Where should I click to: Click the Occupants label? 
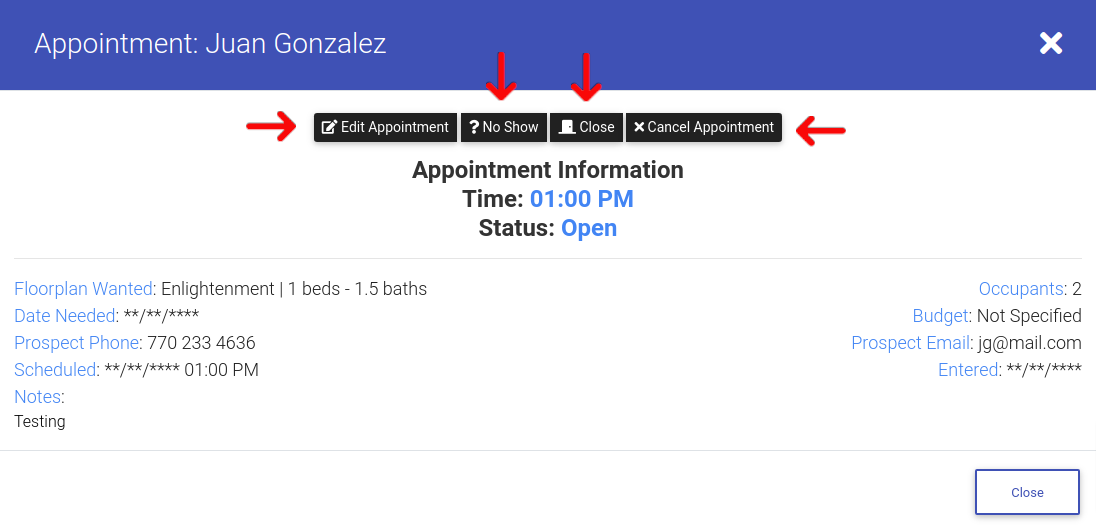[x=1021, y=289]
